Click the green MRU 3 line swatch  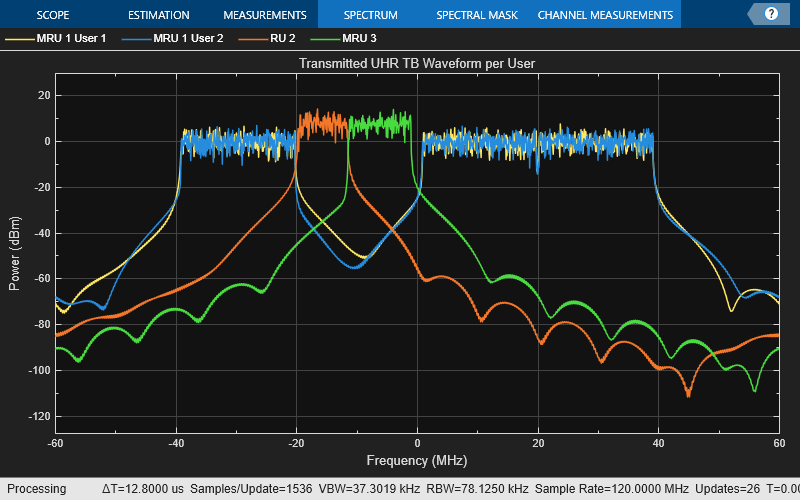point(323,39)
